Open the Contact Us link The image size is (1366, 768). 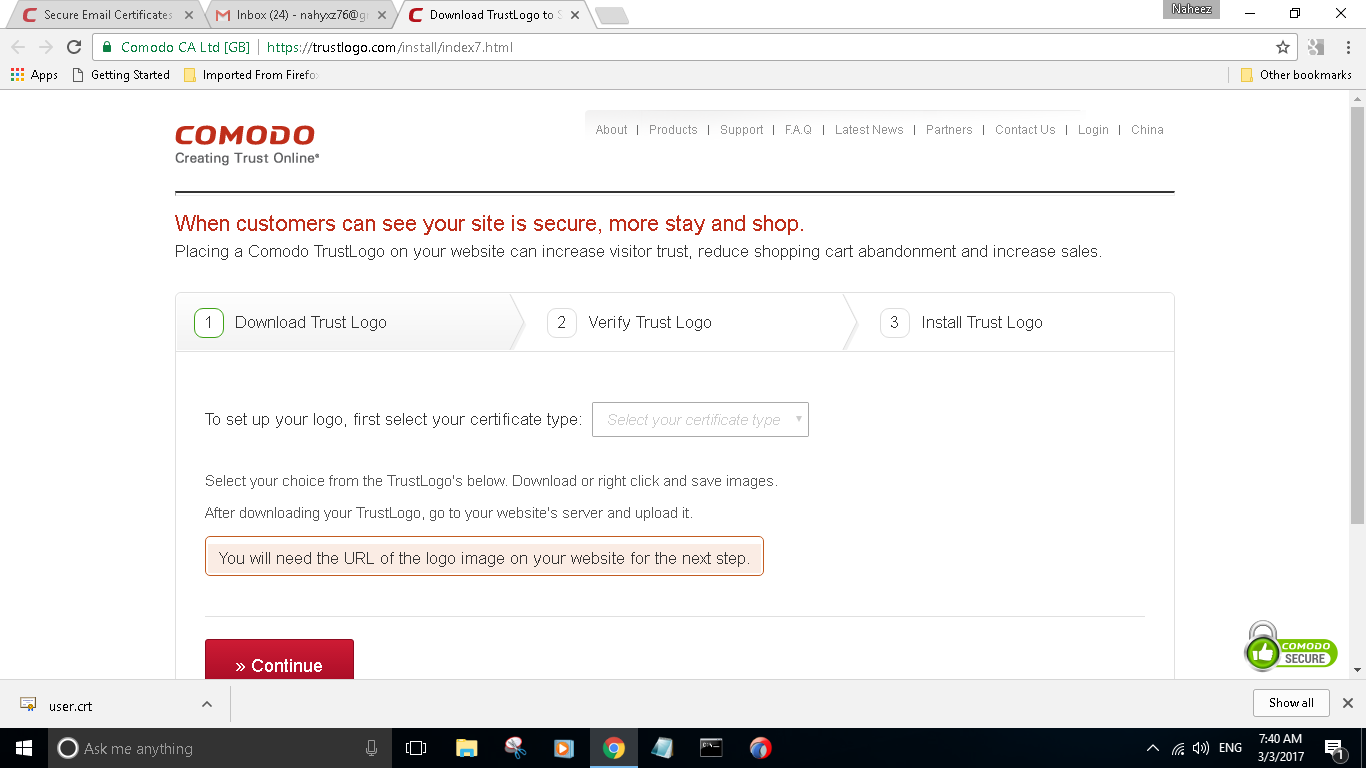(1025, 130)
